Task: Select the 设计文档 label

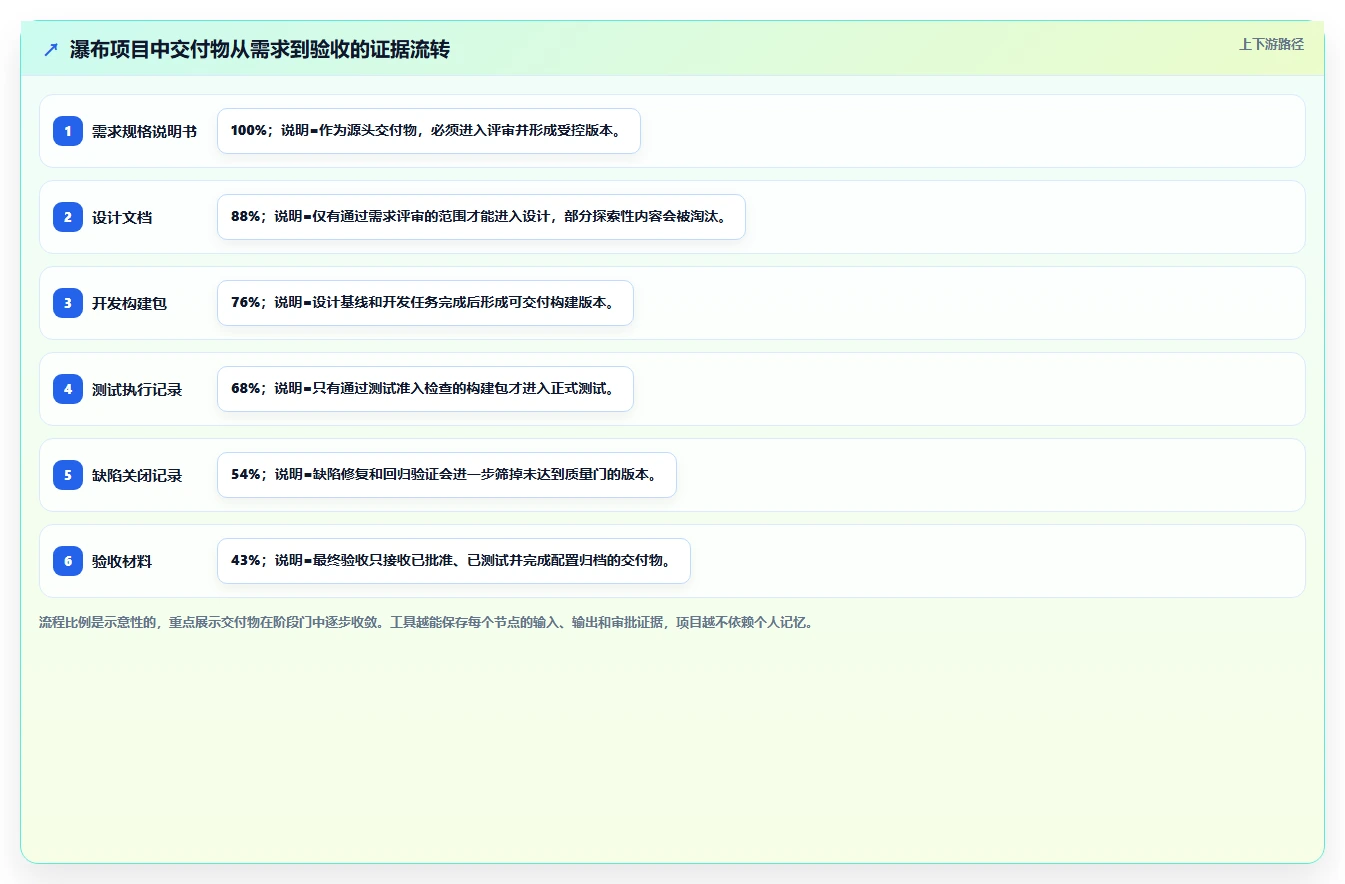Action: coord(122,217)
